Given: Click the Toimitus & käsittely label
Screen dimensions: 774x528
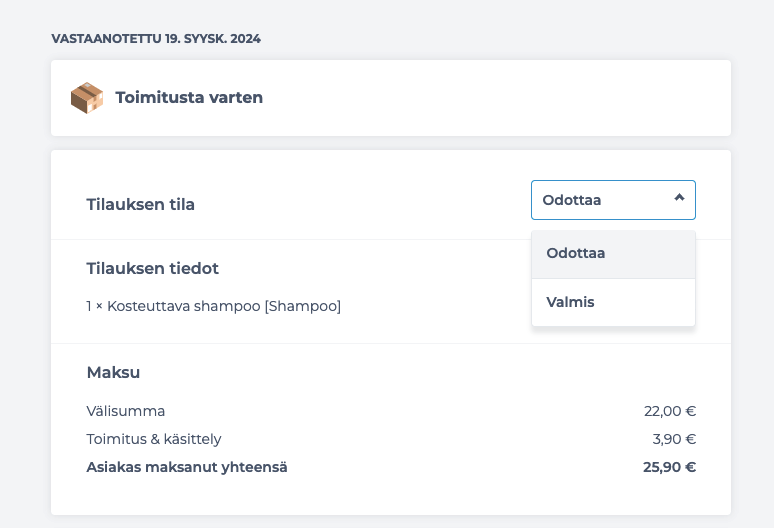Looking at the screenshot, I should pos(154,439).
